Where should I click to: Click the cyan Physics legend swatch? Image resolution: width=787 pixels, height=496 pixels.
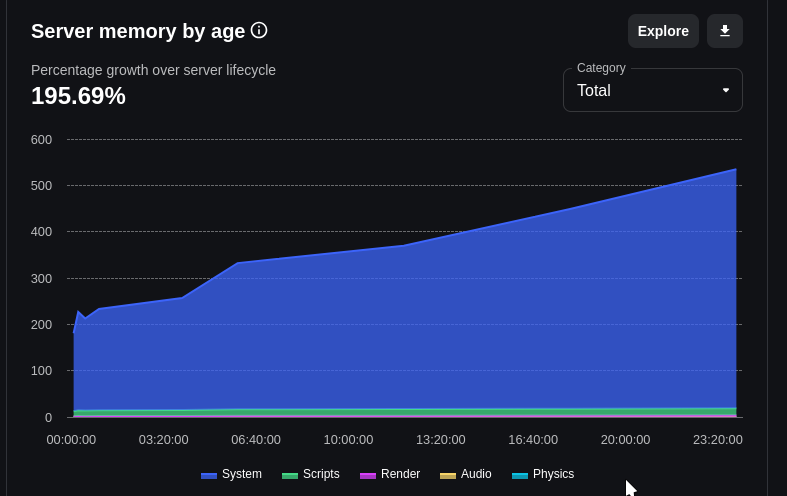tap(519, 475)
